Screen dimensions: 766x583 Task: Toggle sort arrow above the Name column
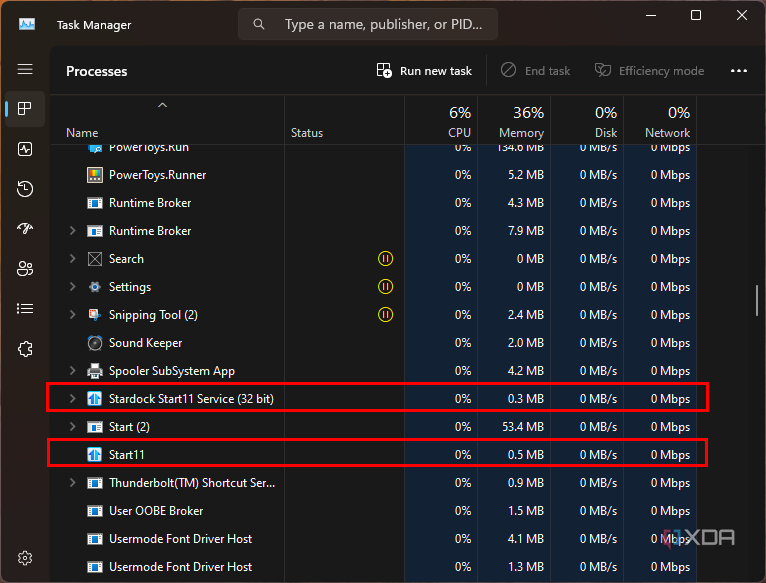click(163, 105)
